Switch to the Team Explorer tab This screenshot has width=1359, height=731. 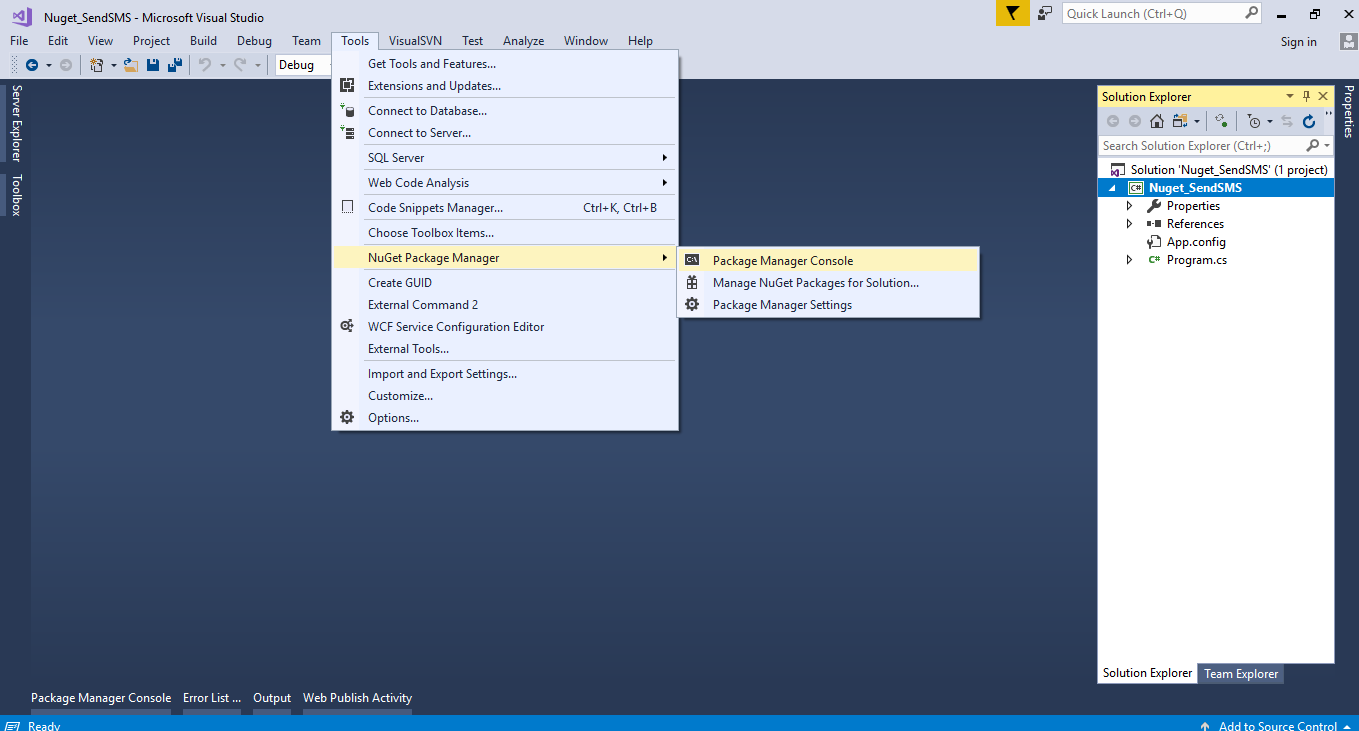tap(1240, 673)
